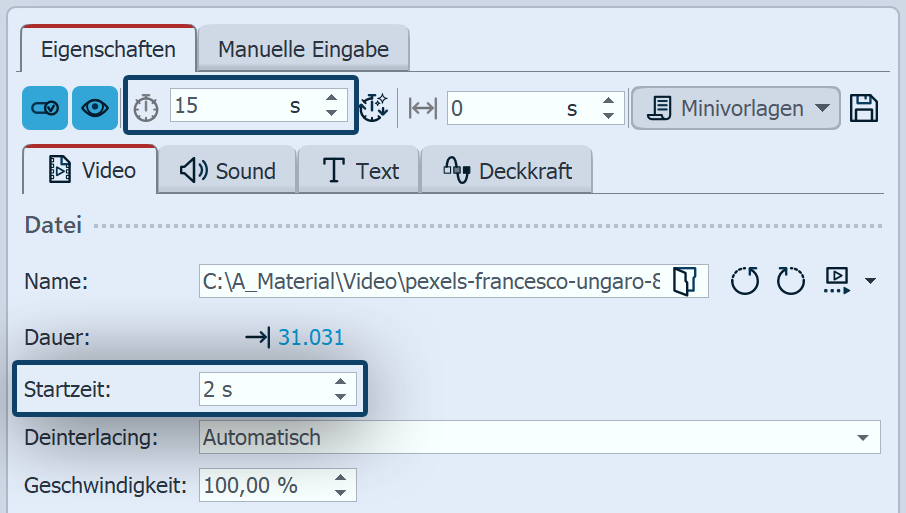906x513 pixels.
Task: Browse for video file with folder icon
Action: pos(684,282)
